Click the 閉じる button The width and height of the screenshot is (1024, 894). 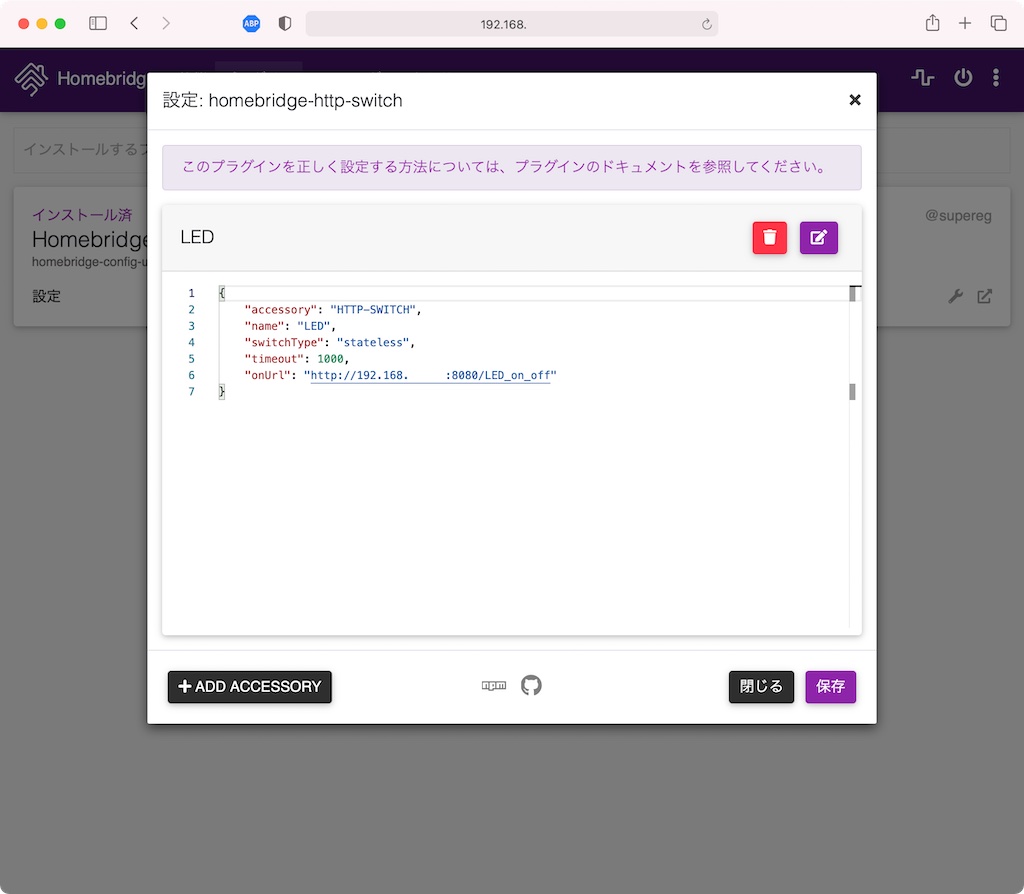click(x=761, y=687)
